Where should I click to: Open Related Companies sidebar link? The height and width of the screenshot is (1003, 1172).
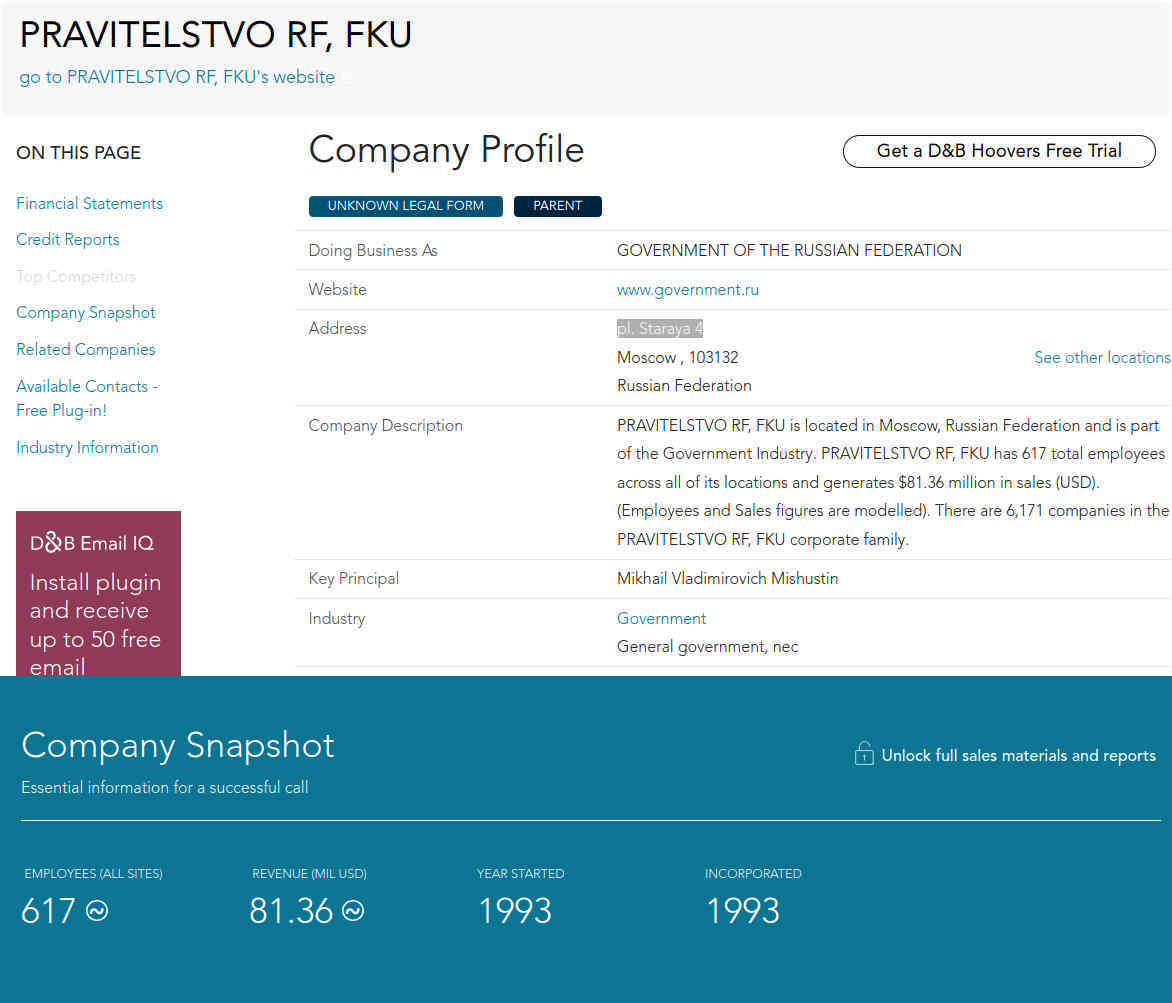[86, 350]
